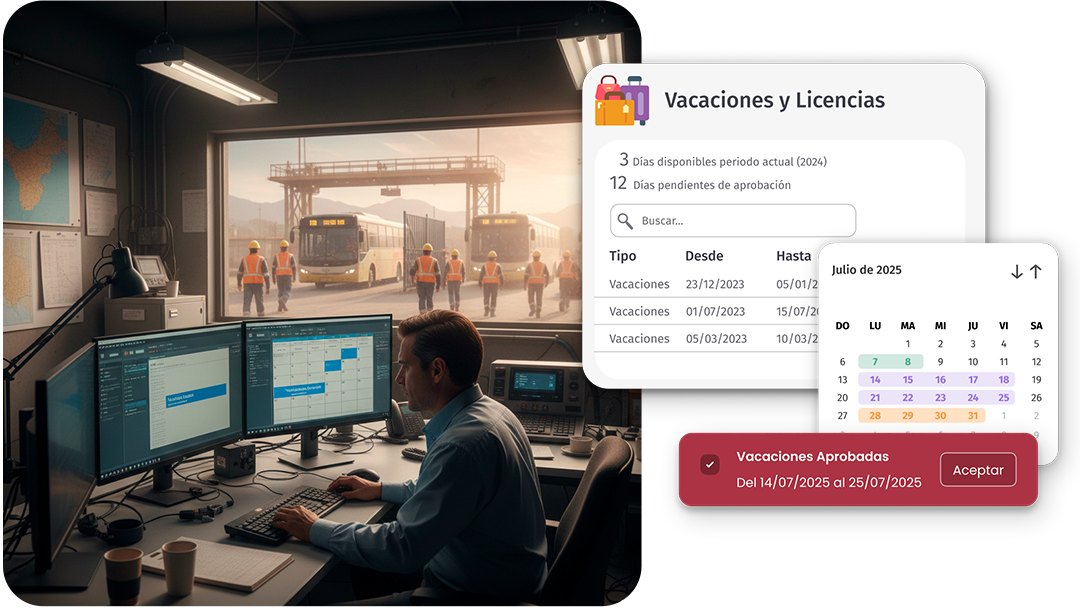1080x608 pixels.
Task: Click the luggage suitcases icon
Action: (622, 100)
